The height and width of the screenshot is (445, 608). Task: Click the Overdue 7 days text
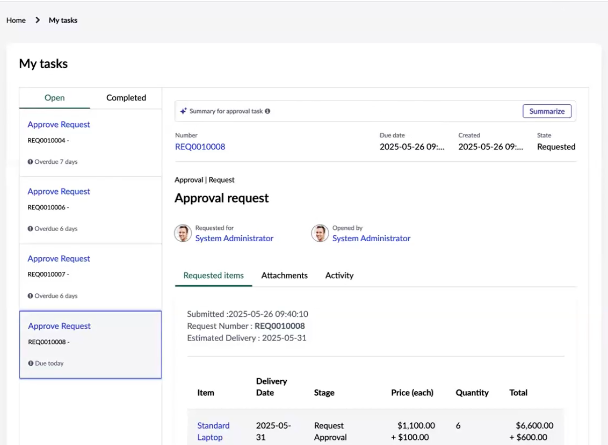pos(56,162)
